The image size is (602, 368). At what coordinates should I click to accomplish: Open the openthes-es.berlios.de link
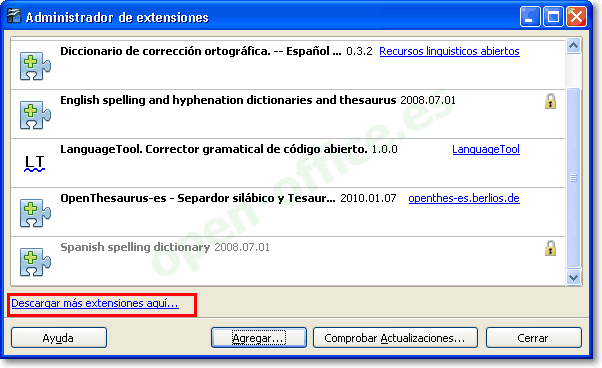coord(464,198)
